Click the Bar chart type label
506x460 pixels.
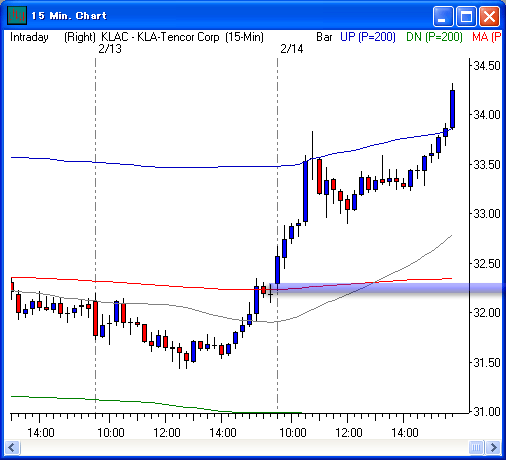(x=324, y=37)
